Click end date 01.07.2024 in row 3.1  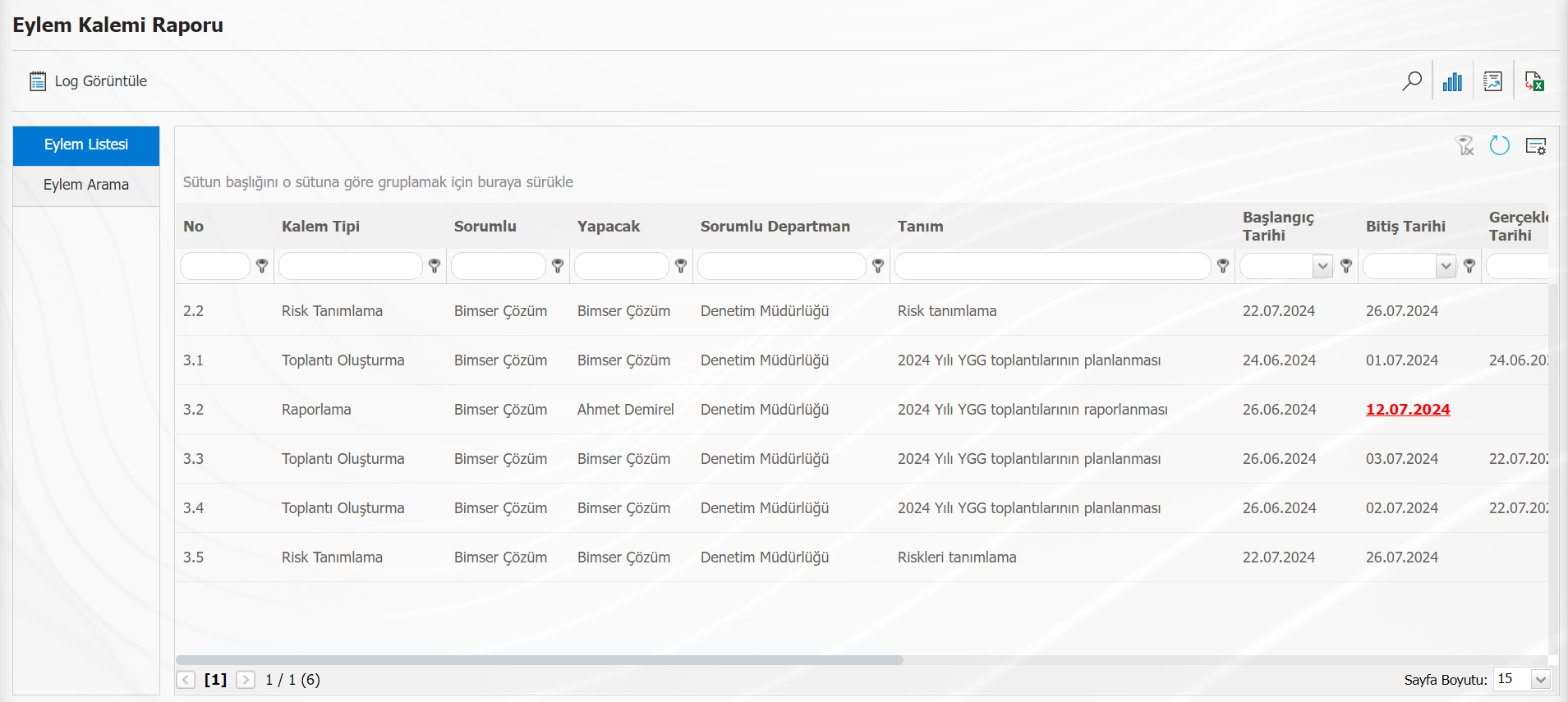tap(1402, 360)
